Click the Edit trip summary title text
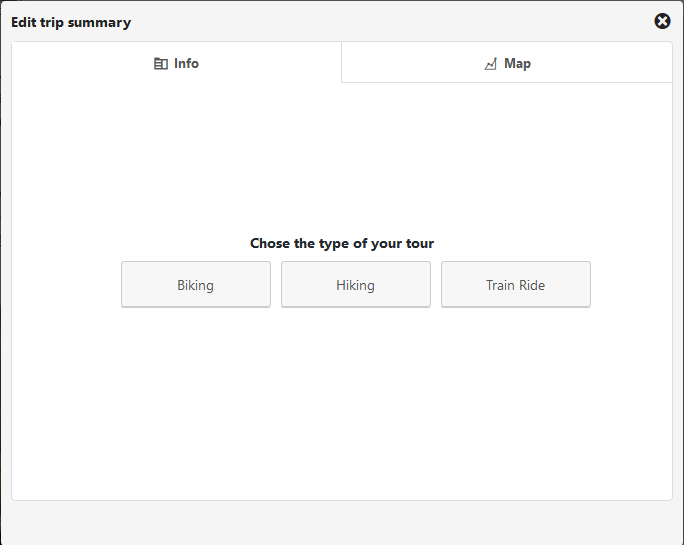The height and width of the screenshot is (545, 684). coord(71,22)
